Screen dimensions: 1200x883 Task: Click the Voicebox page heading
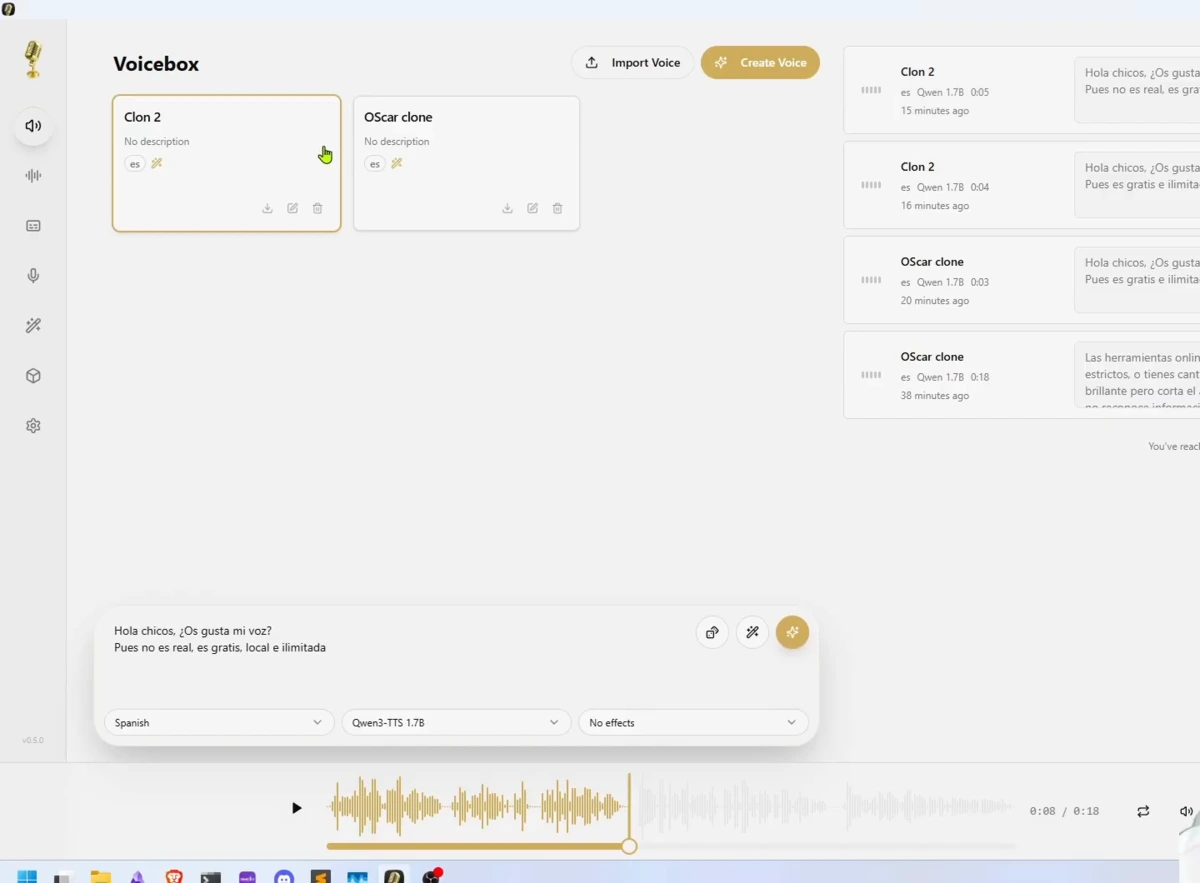(x=156, y=64)
